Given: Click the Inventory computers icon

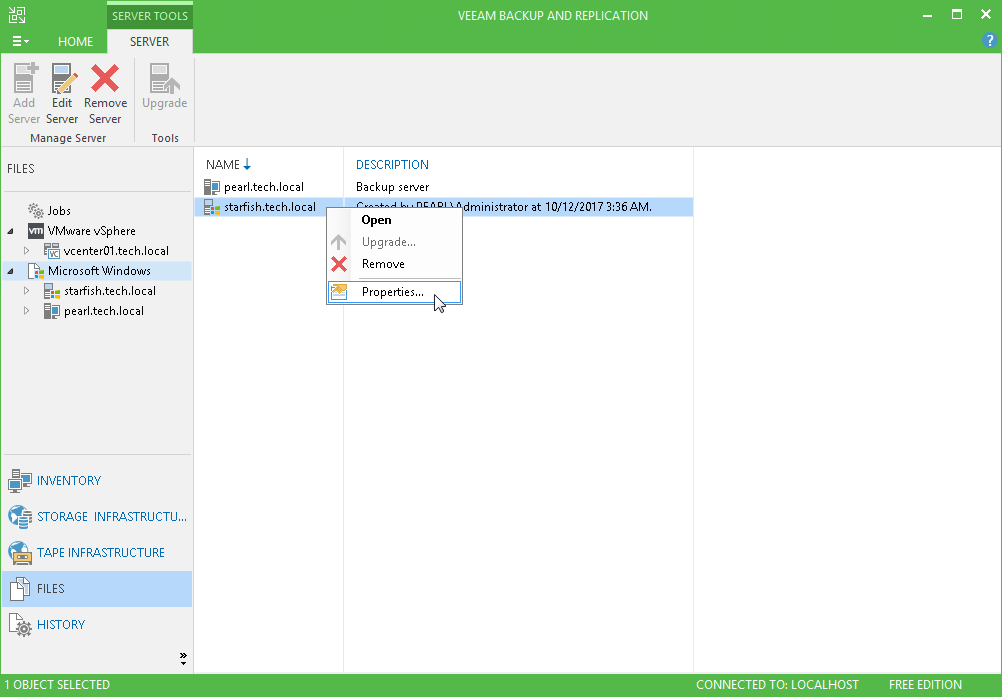Looking at the screenshot, I should pyautogui.click(x=20, y=481).
